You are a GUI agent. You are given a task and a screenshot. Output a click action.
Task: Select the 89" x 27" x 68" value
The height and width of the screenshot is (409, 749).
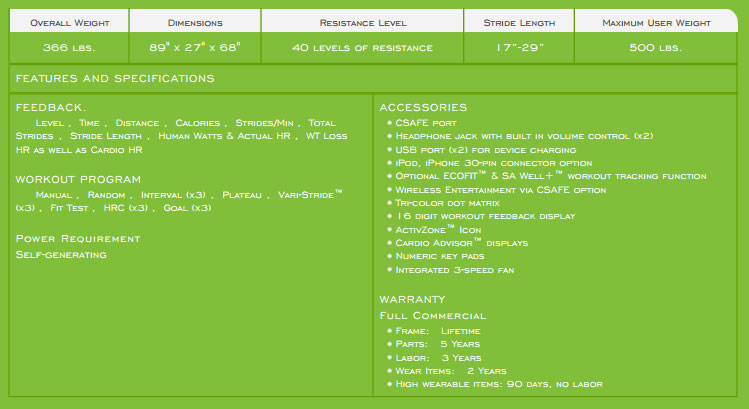click(x=195, y=47)
